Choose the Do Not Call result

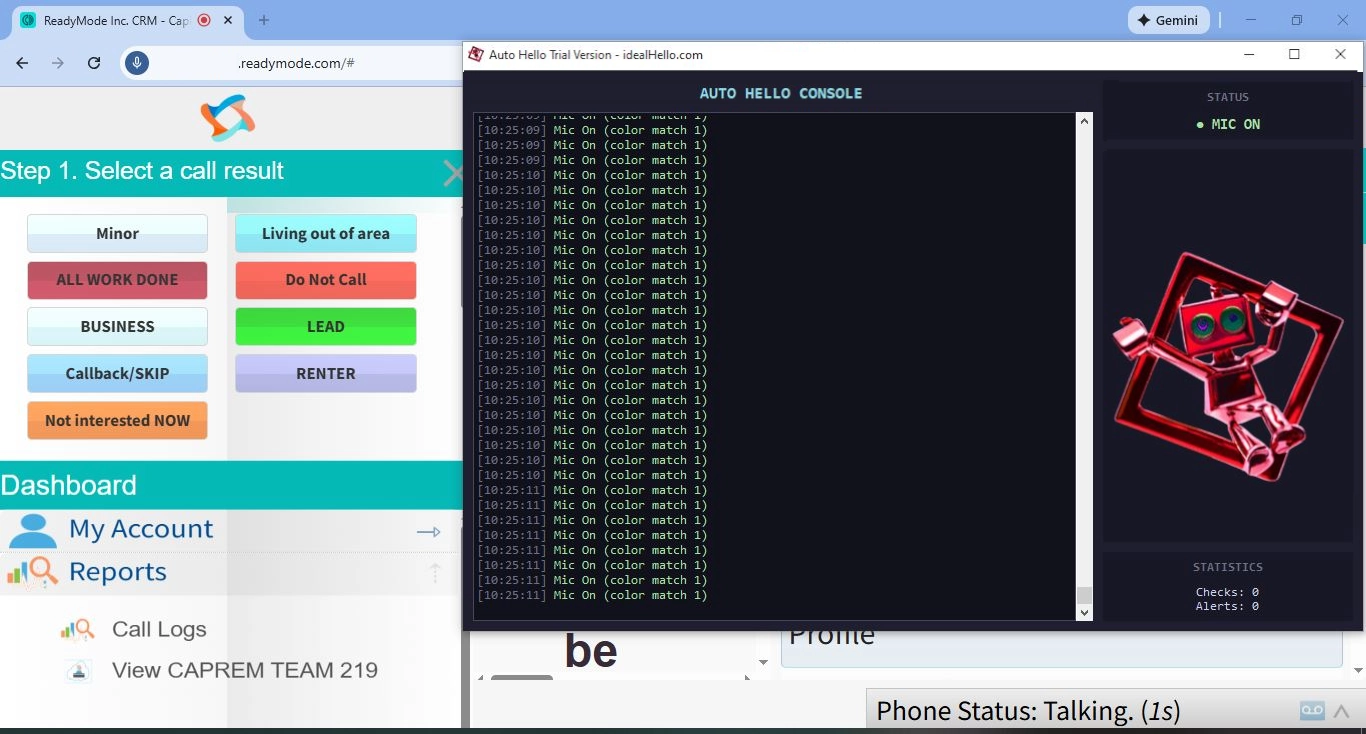coord(325,280)
